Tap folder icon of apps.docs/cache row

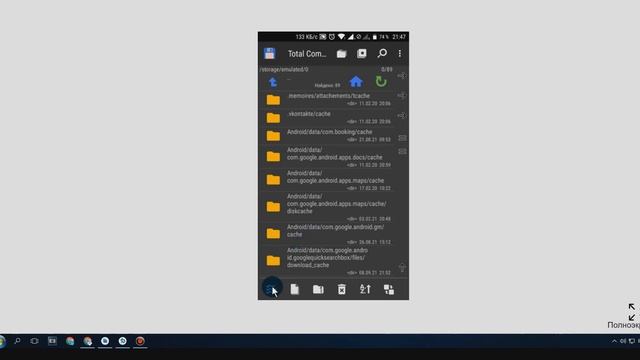[x=273, y=156]
